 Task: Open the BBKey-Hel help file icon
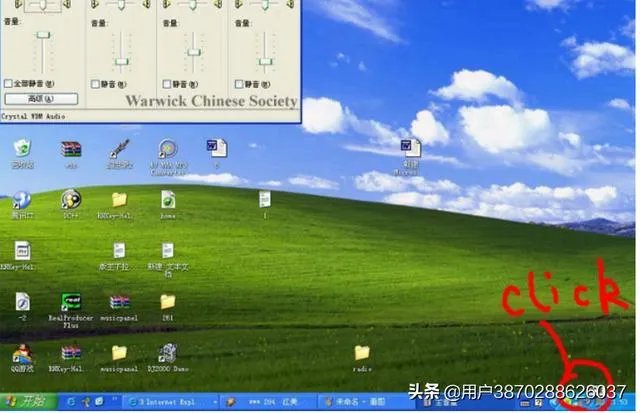point(22,251)
